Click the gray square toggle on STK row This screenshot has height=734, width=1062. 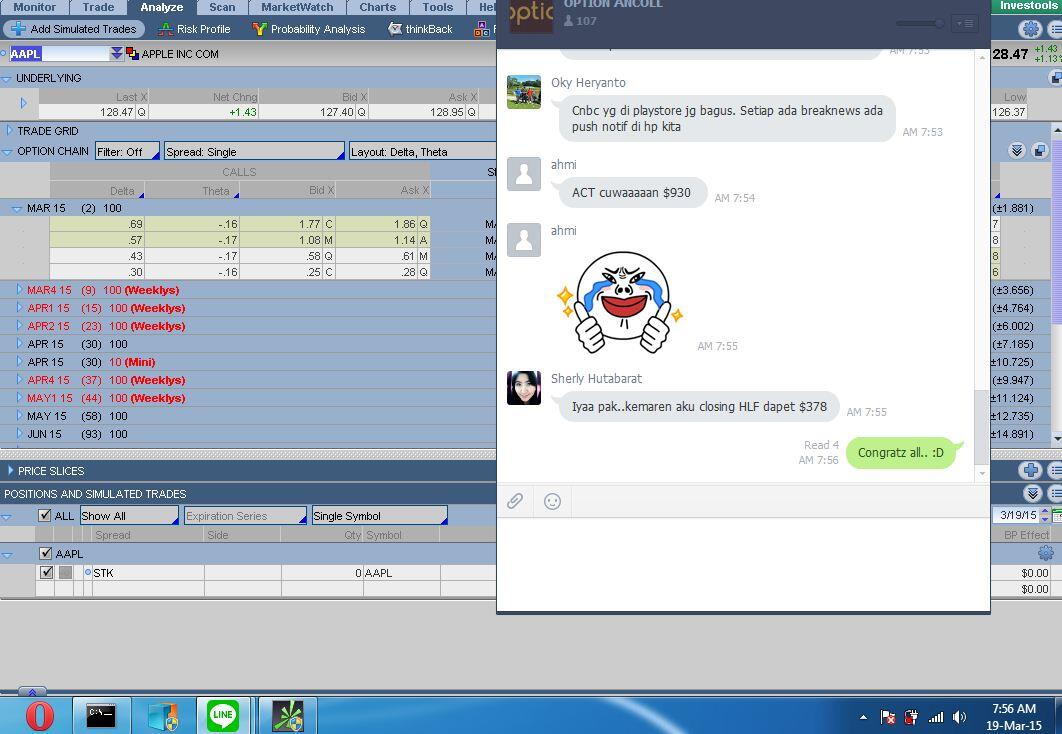click(x=65, y=572)
